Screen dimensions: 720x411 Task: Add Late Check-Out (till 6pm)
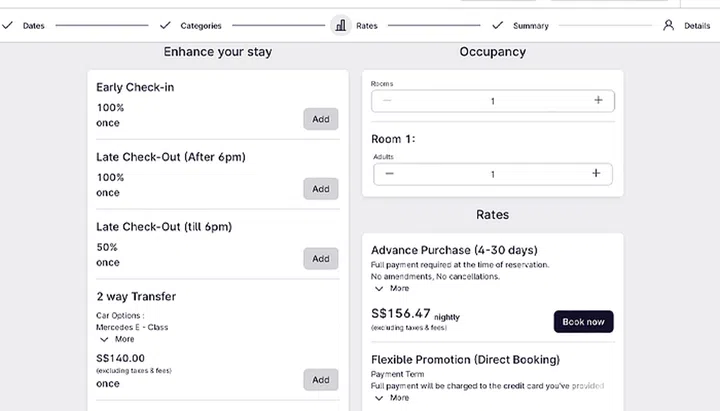point(320,258)
